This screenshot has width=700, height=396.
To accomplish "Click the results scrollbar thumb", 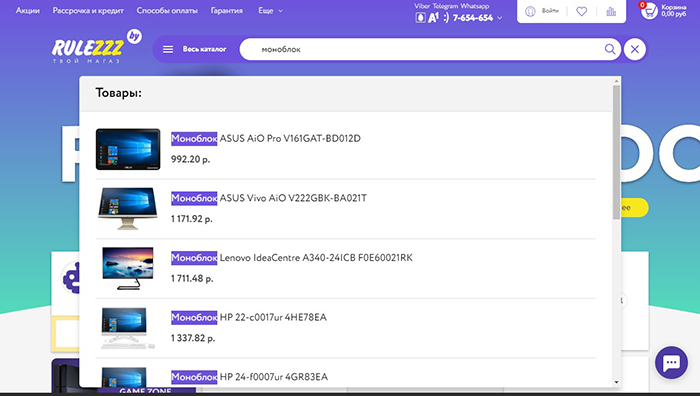I will pyautogui.click(x=617, y=152).
